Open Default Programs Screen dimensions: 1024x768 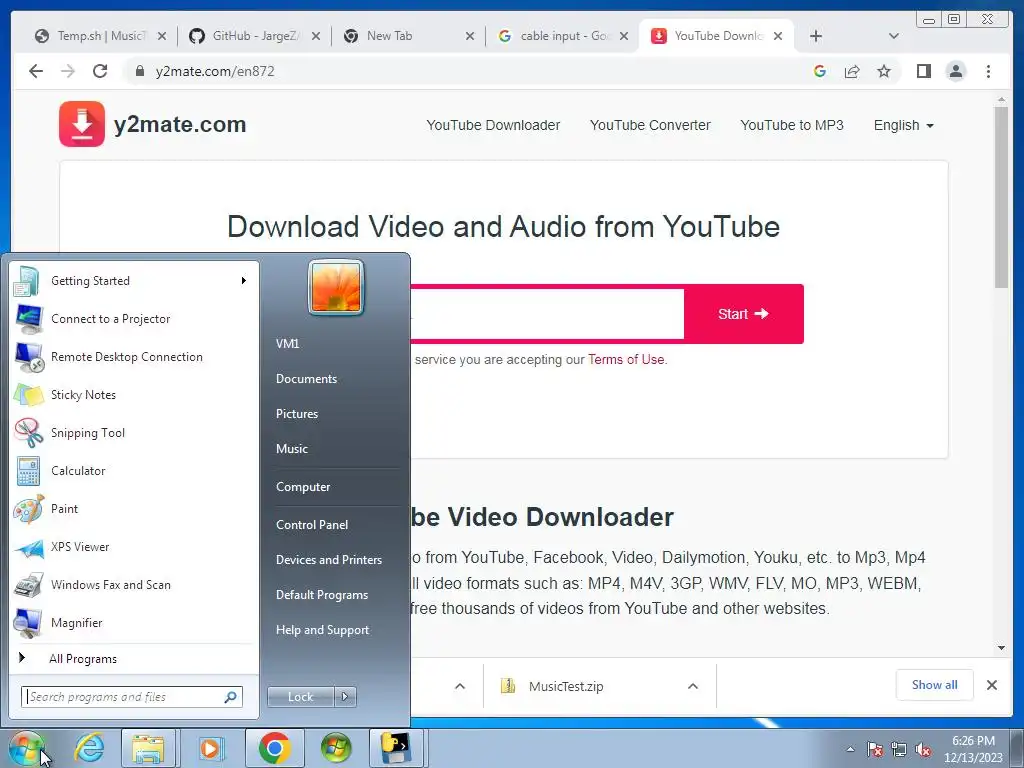(321, 595)
